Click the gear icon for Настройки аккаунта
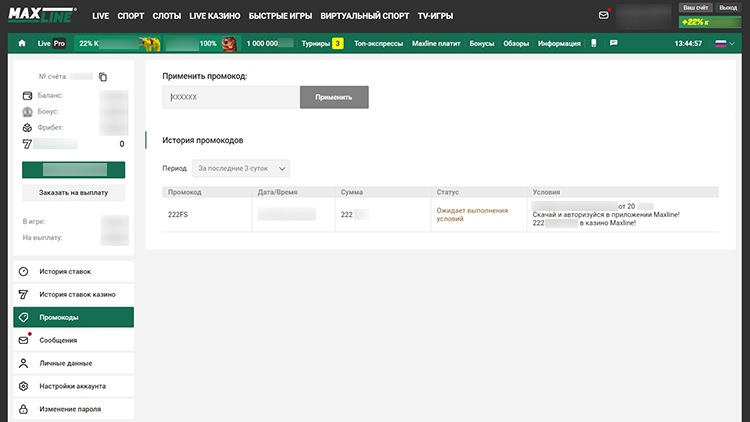This screenshot has width=750, height=422. (x=24, y=386)
